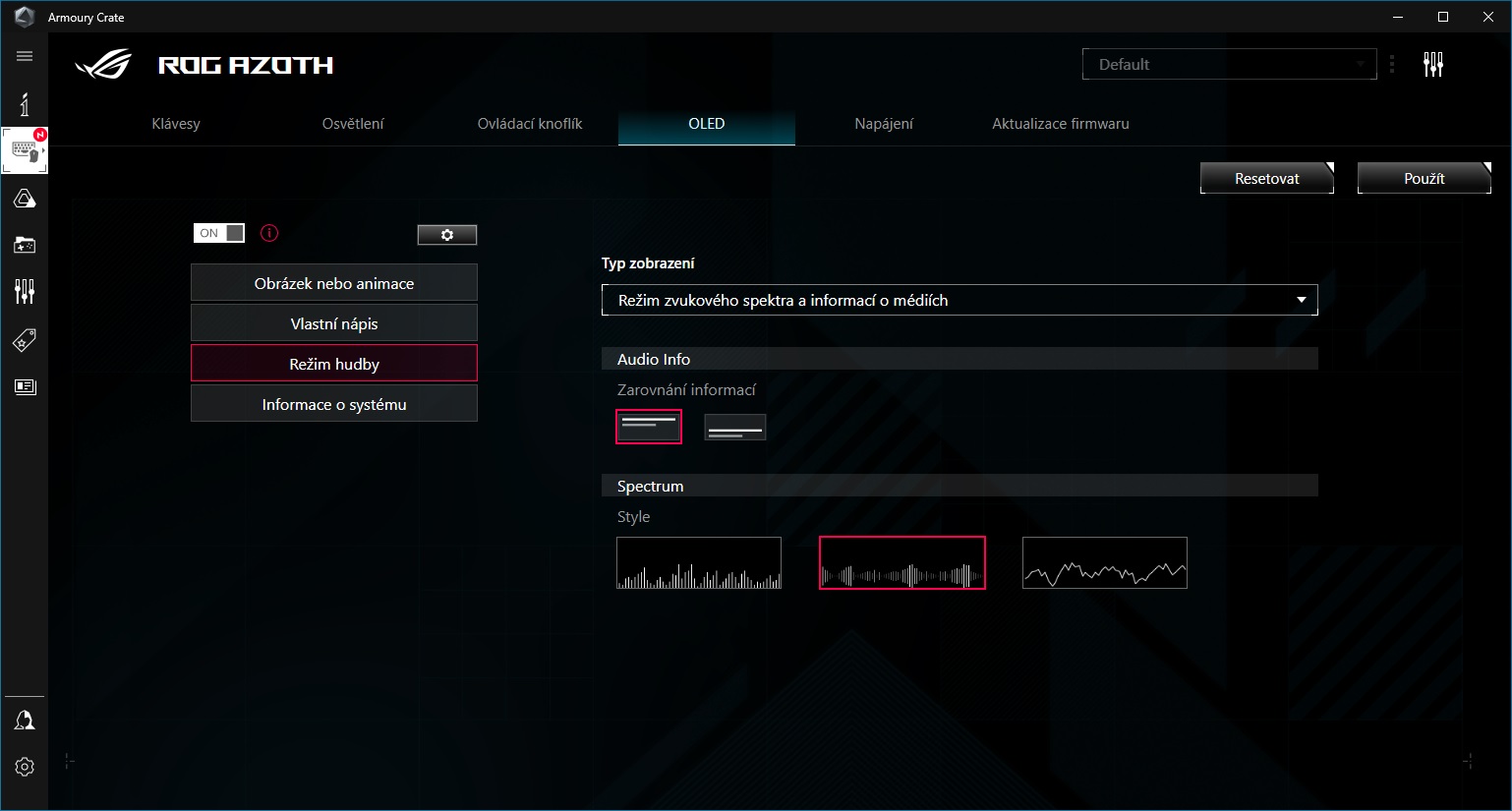Switch to the Osvětlení tab
The image size is (1512, 811).
pos(353,124)
